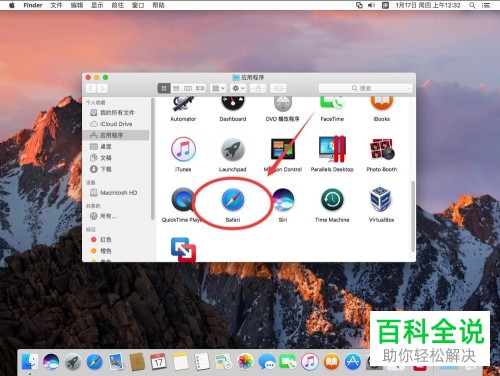Screen dimensions: 500x376
Task: Go forward with the Finder forward arrow
Action: click(102, 88)
